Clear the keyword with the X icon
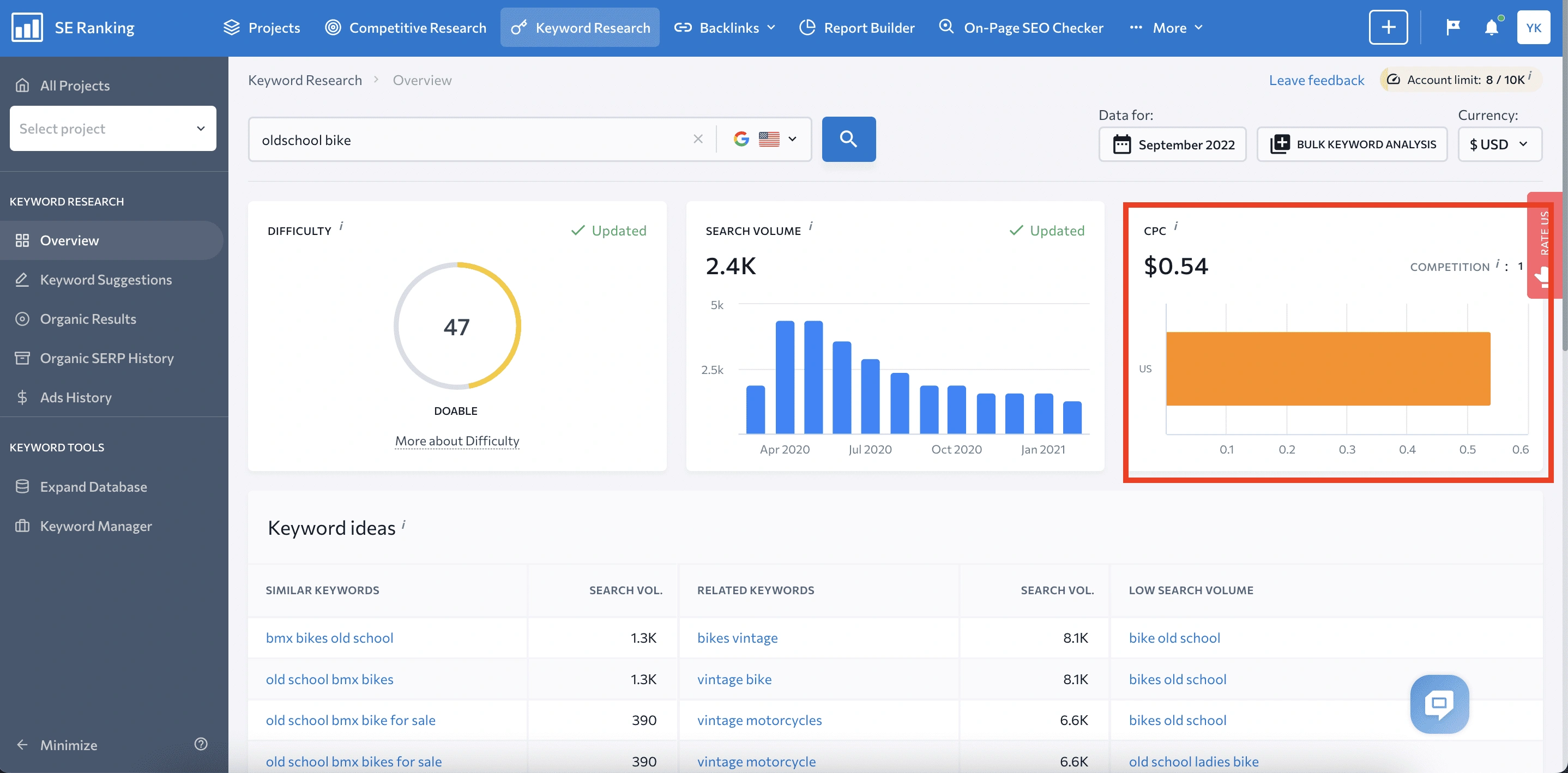1568x773 pixels. pos(697,139)
